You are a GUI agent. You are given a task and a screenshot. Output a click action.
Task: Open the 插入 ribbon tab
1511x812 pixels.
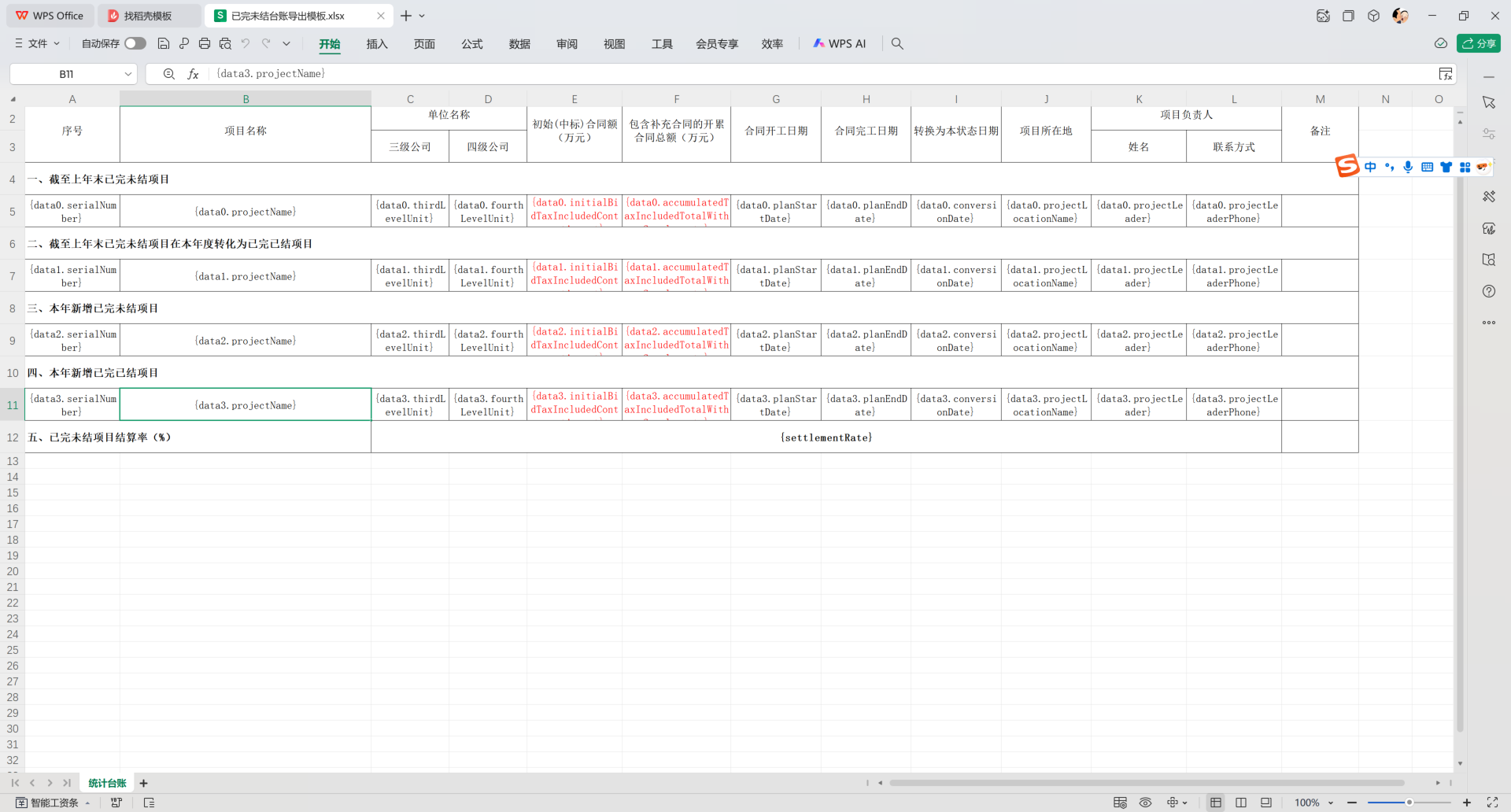coord(377,44)
